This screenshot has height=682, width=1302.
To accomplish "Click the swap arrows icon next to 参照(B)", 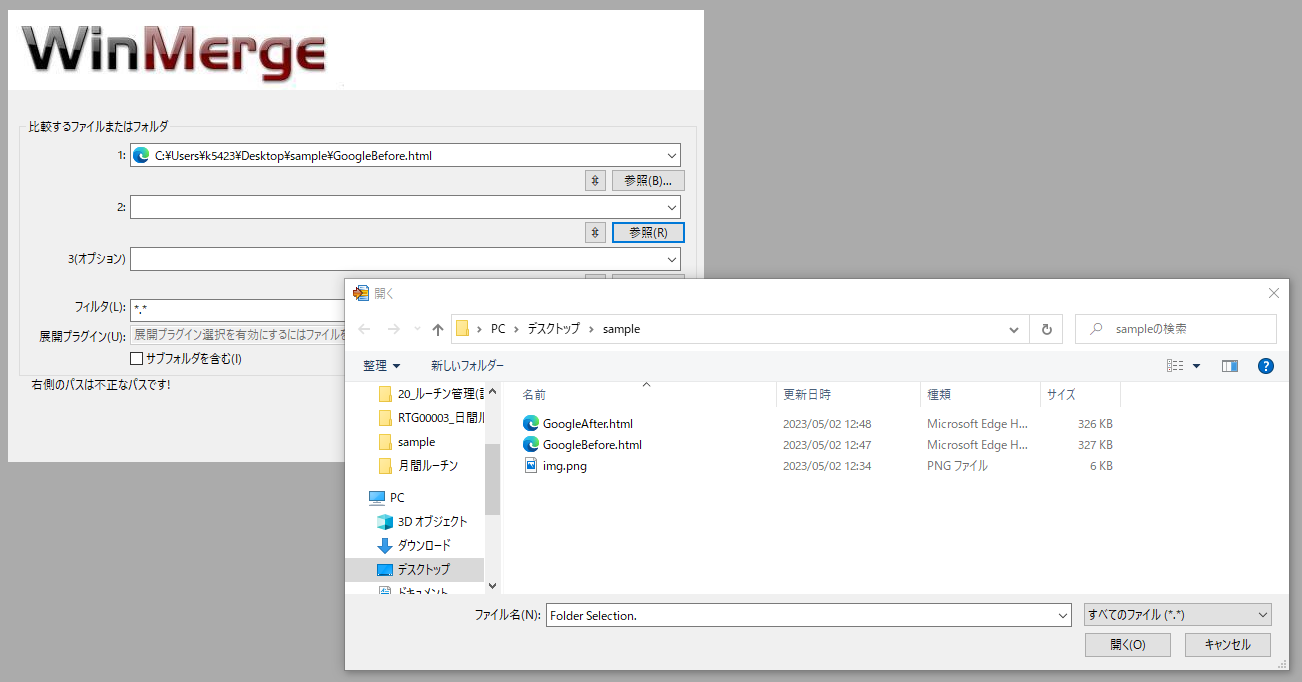I will [595, 180].
